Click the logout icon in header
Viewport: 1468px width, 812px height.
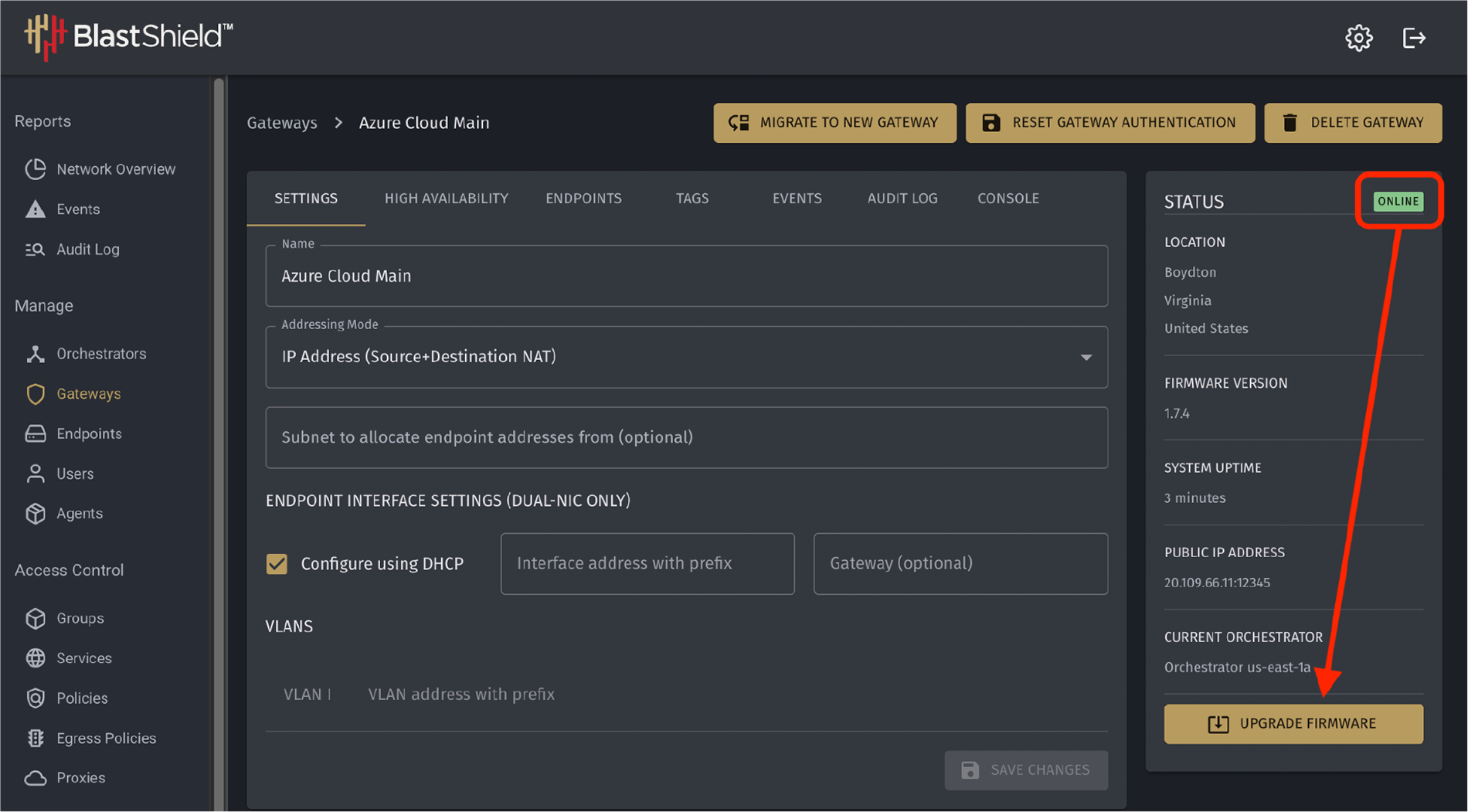click(1414, 38)
